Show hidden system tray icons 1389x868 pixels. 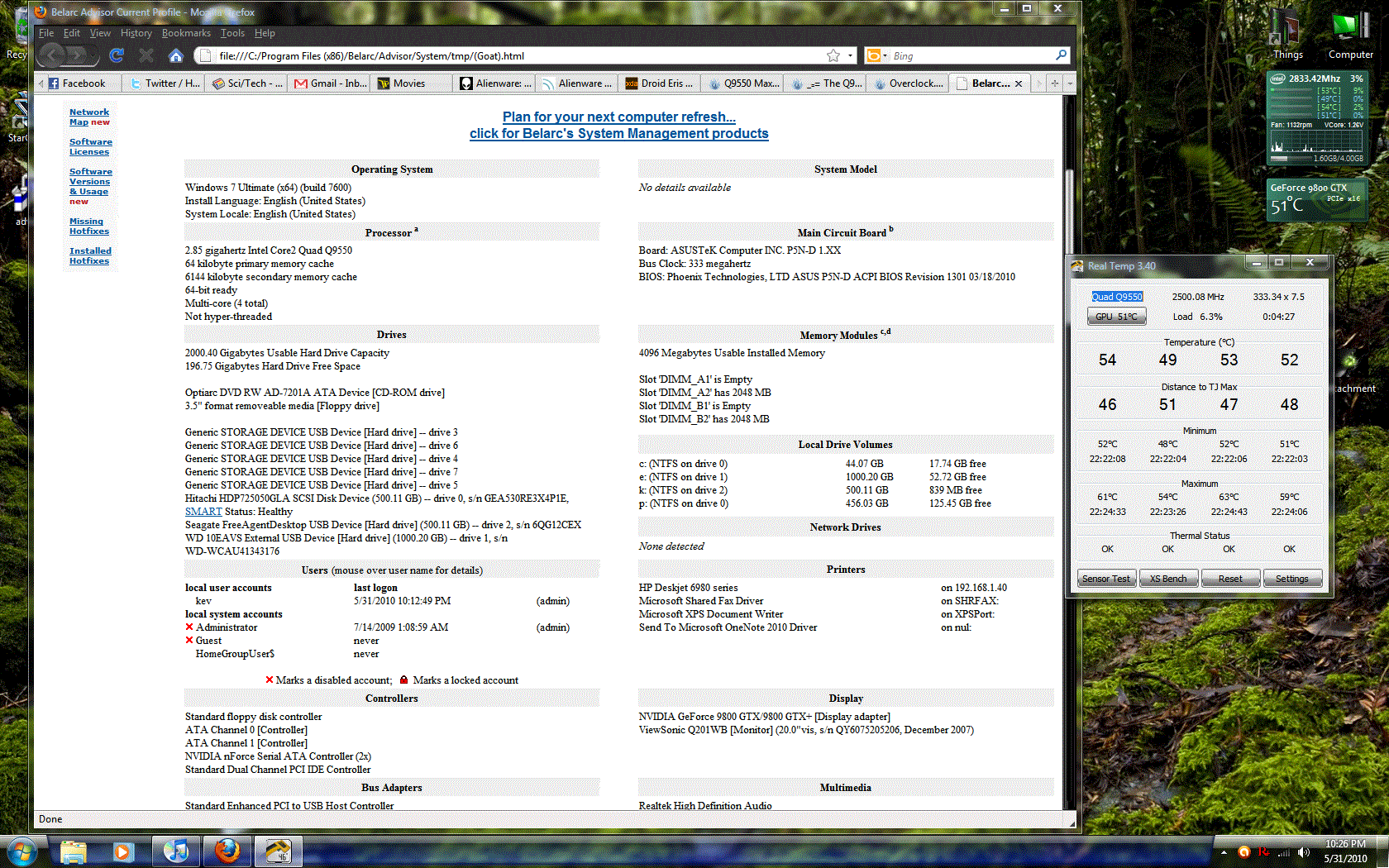tap(1224, 852)
